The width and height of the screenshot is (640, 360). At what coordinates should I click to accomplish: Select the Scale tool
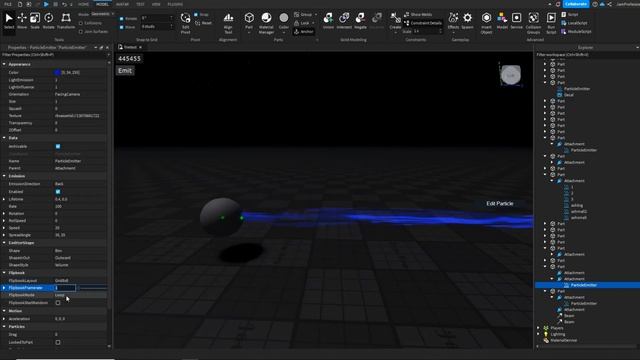pos(35,21)
